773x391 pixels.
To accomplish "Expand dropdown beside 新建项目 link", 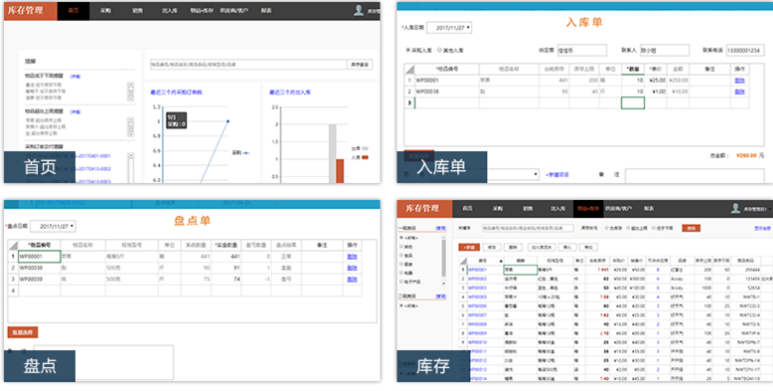I will click(x=536, y=175).
